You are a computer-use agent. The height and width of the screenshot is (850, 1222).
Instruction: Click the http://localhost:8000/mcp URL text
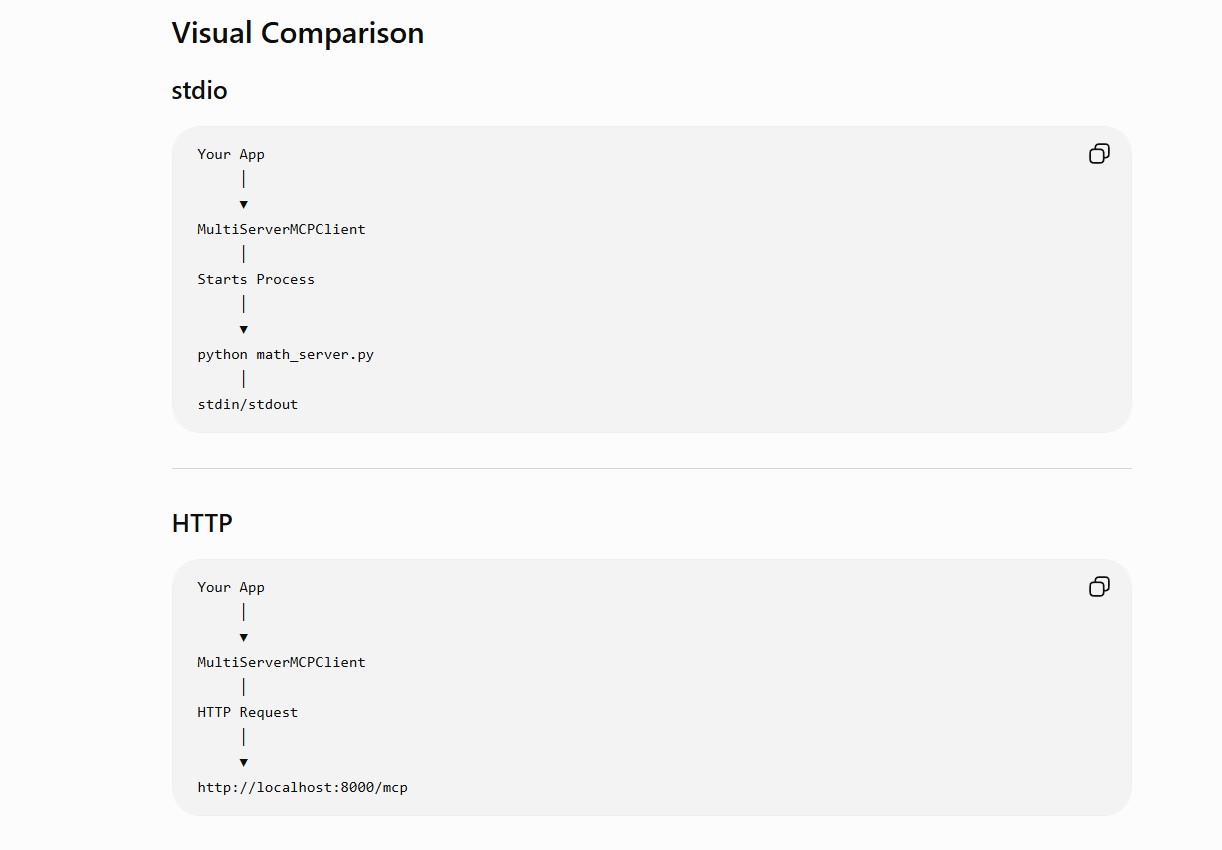coord(302,787)
